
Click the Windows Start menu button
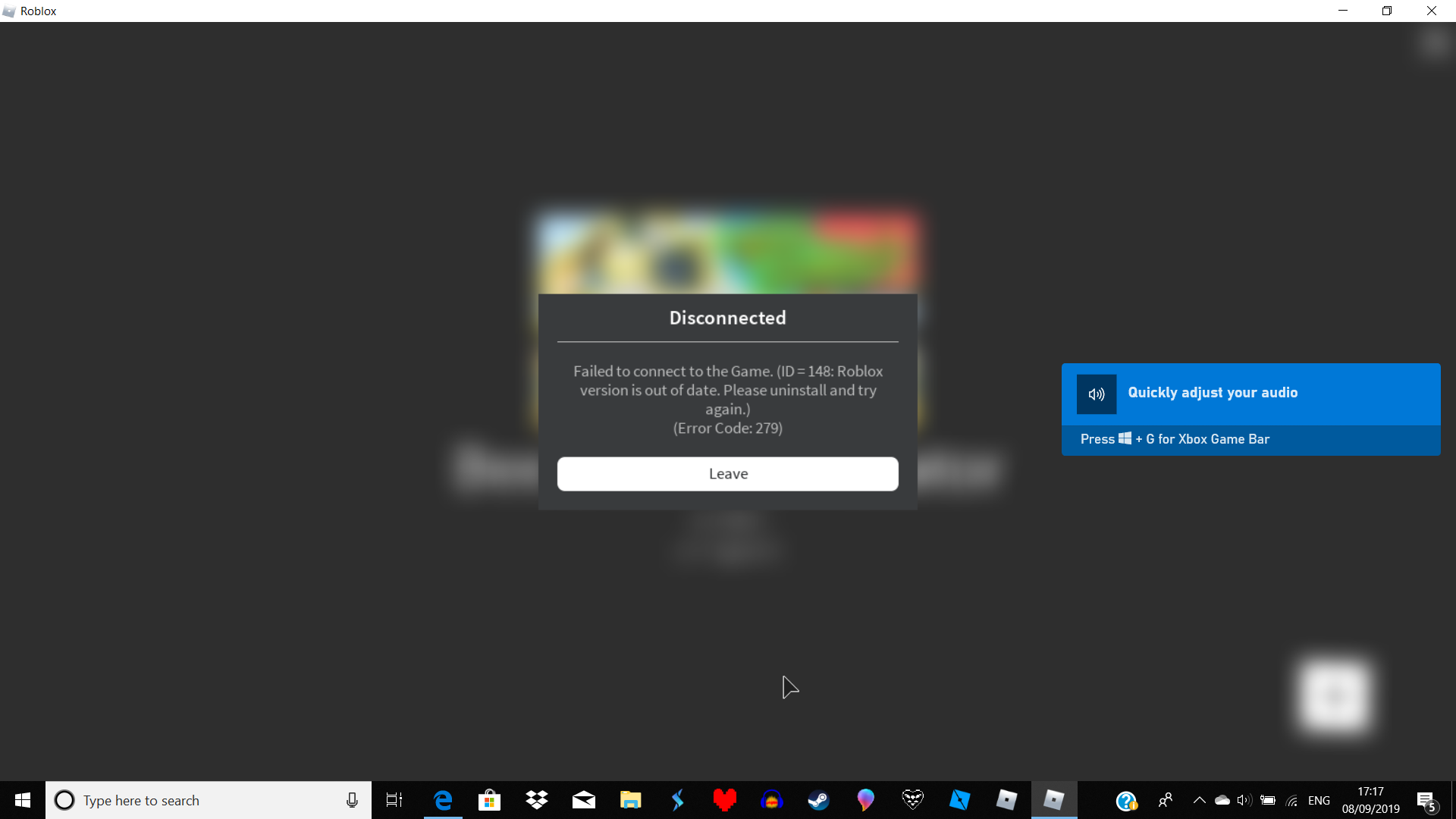[22, 800]
